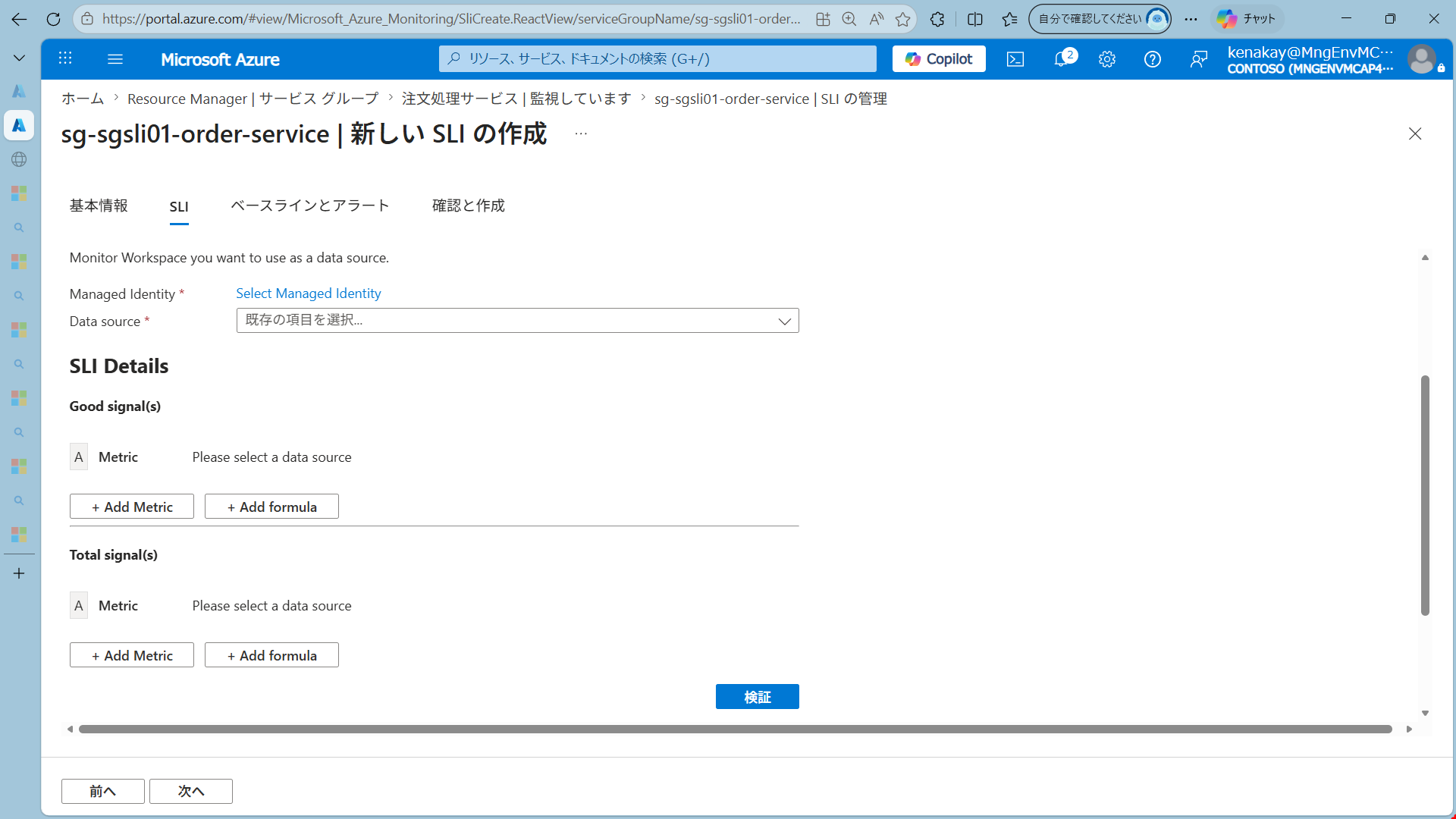
Task: Open the Resource Manager | サービス グループ breadcrumb
Action: click(x=253, y=99)
